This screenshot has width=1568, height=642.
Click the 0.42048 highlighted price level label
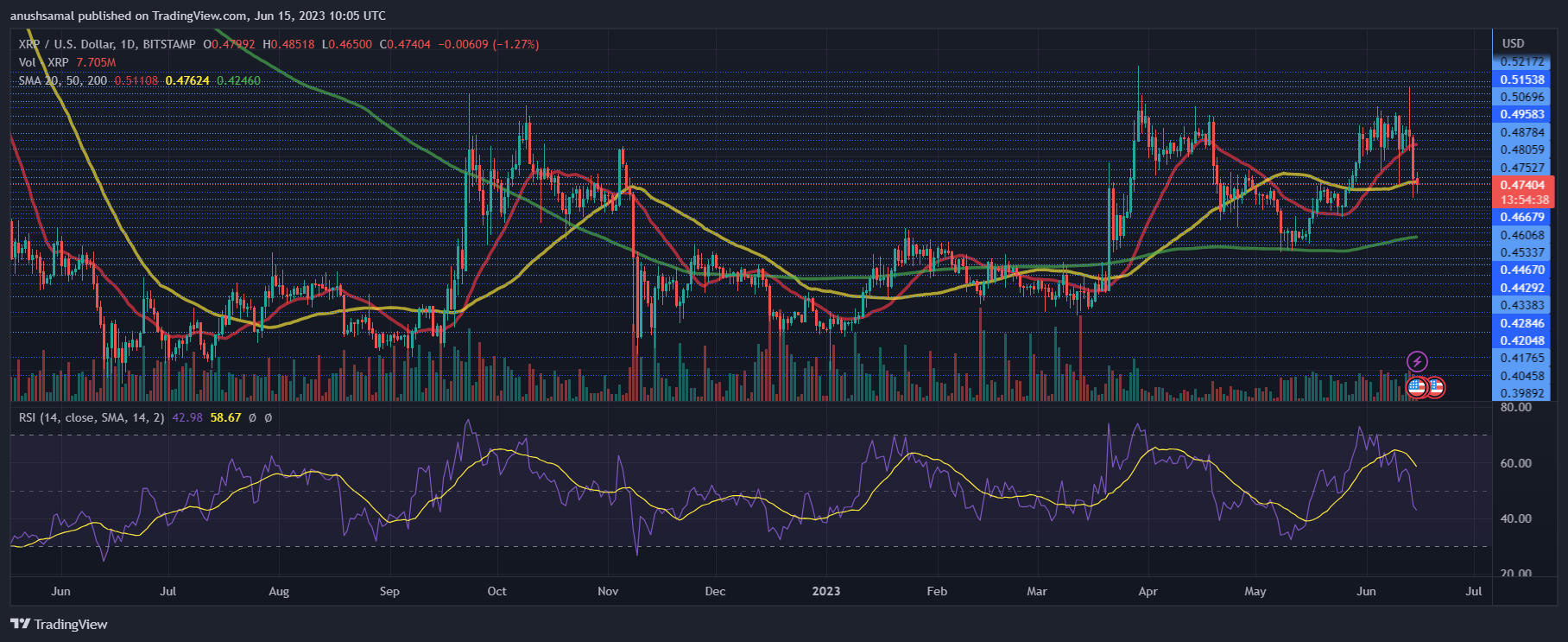click(1522, 340)
